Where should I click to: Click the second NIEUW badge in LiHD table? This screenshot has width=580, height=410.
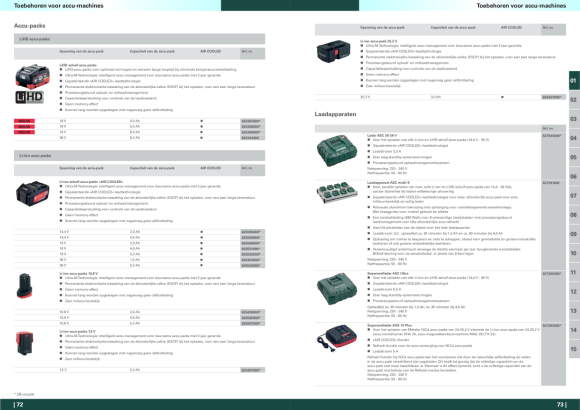point(24,127)
